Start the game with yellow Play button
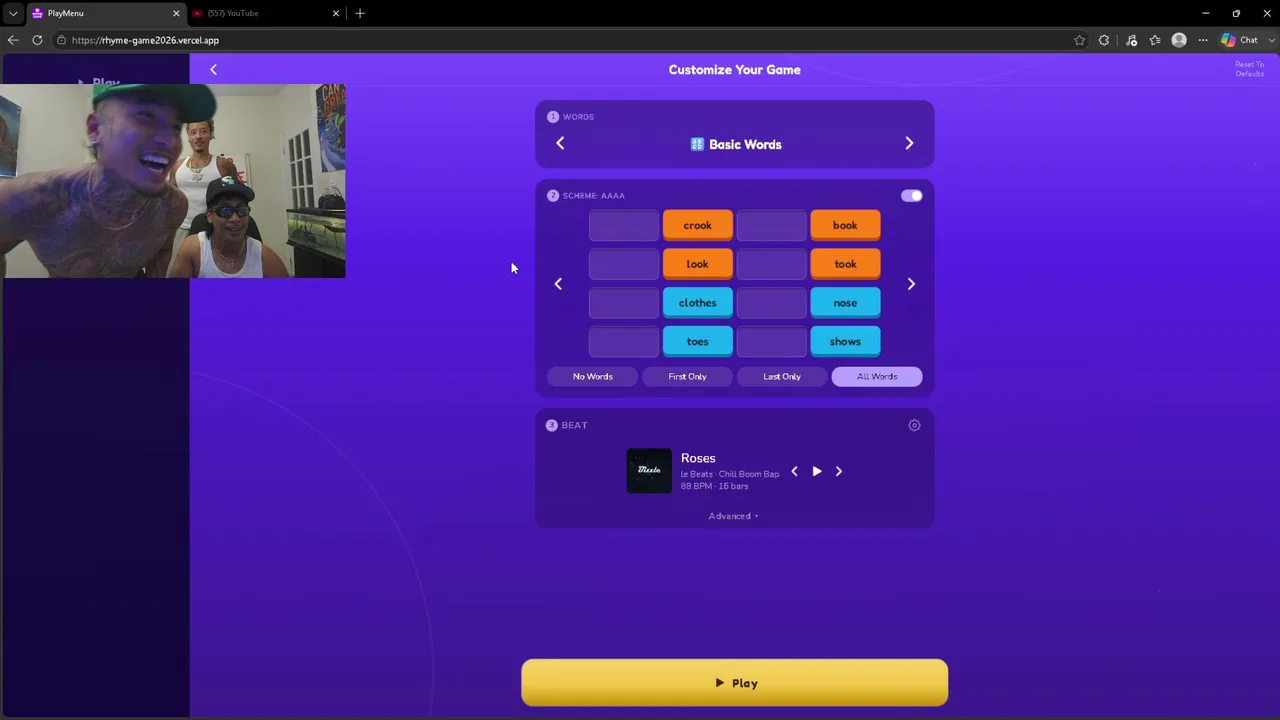The image size is (1280, 720). pos(734,683)
